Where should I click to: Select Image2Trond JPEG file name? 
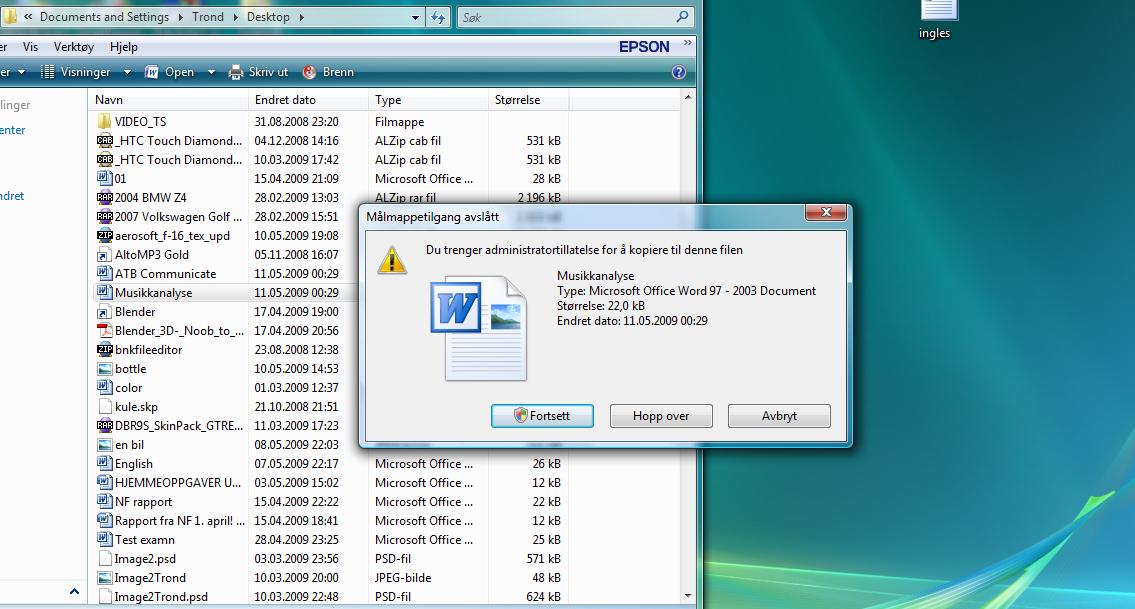point(150,578)
